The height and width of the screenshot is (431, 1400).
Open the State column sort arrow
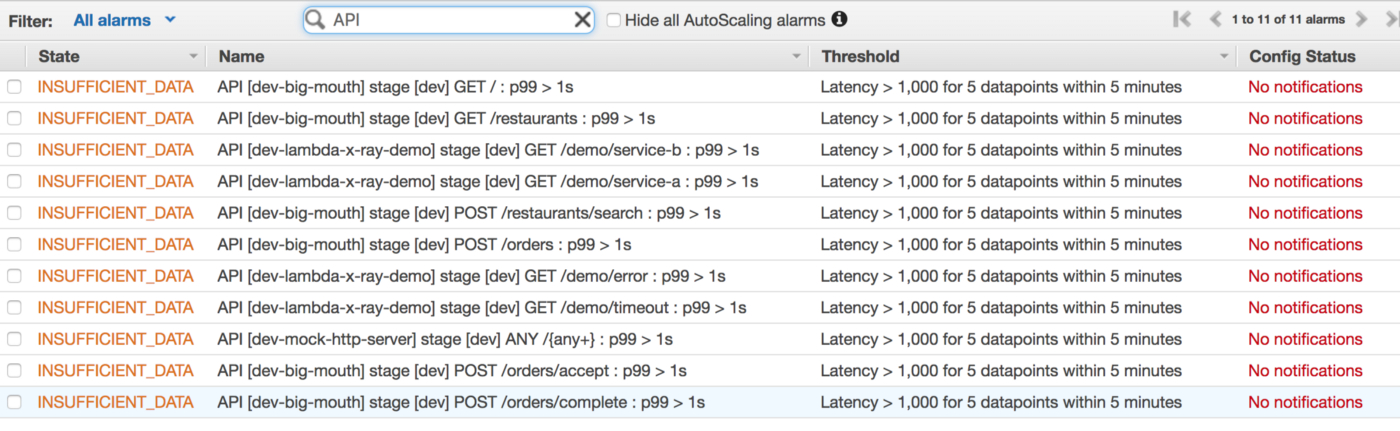click(193, 57)
